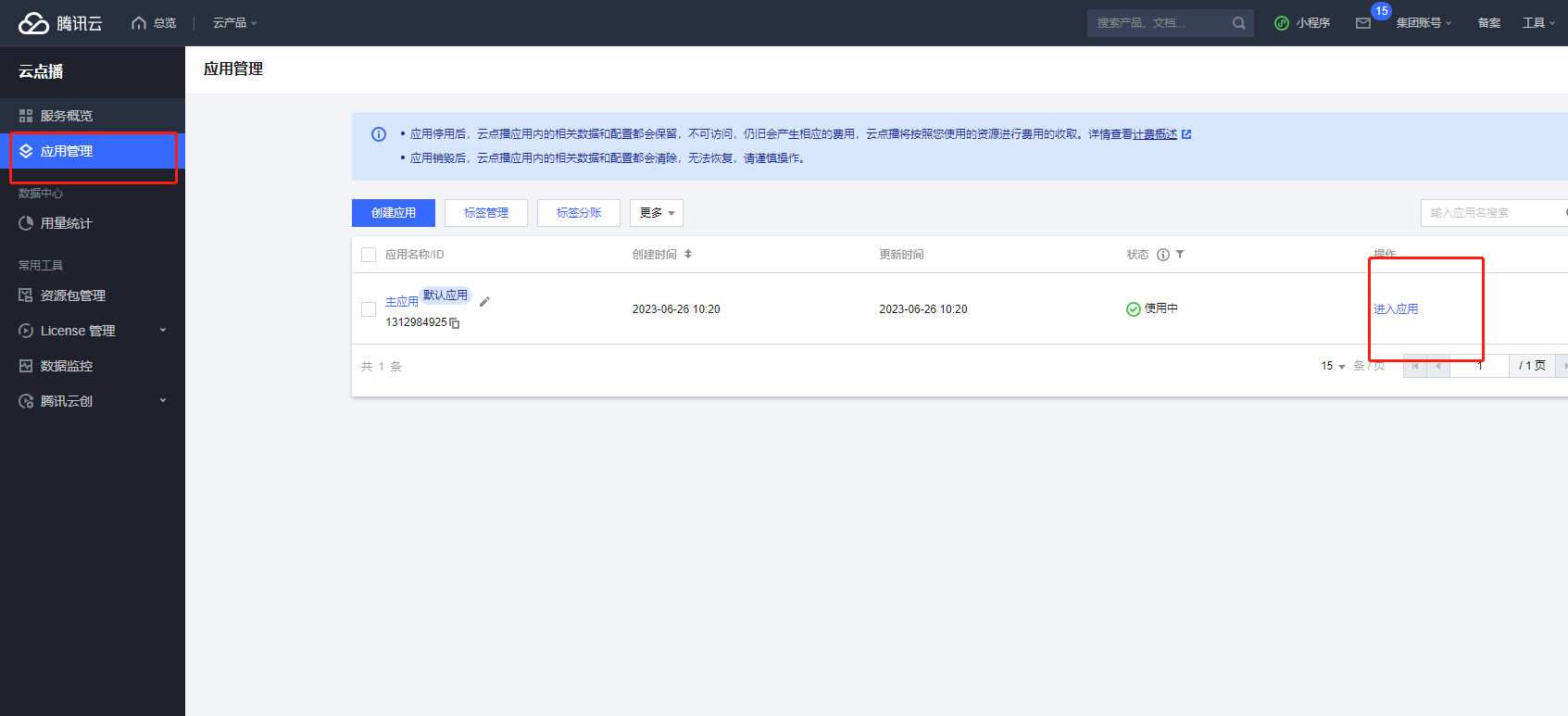Click the mail notification icon
The height and width of the screenshot is (716, 1568).
1363,23
